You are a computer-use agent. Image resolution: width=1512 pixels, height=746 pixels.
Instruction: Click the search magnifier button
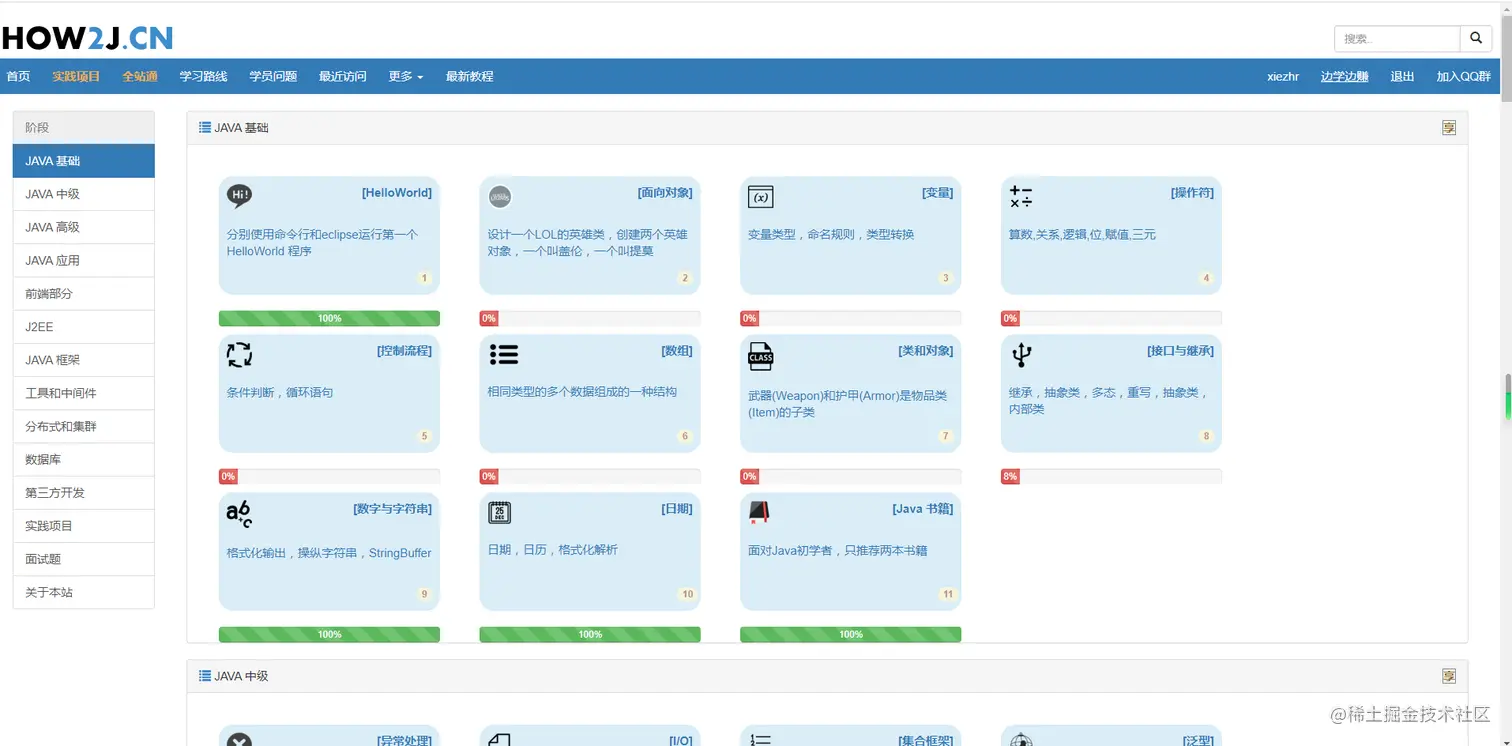click(1476, 39)
